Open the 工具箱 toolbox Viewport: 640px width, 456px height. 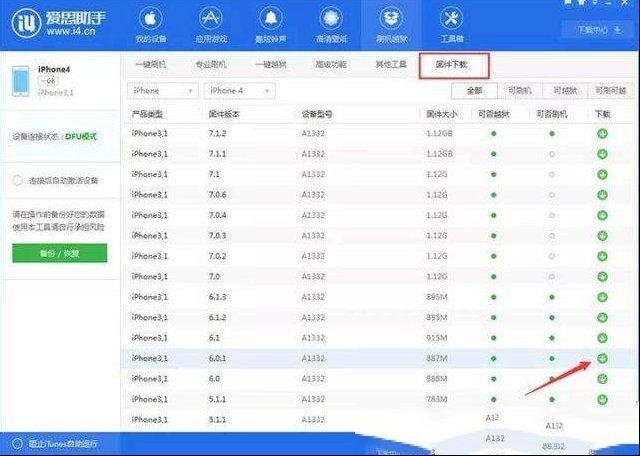[x=451, y=24]
